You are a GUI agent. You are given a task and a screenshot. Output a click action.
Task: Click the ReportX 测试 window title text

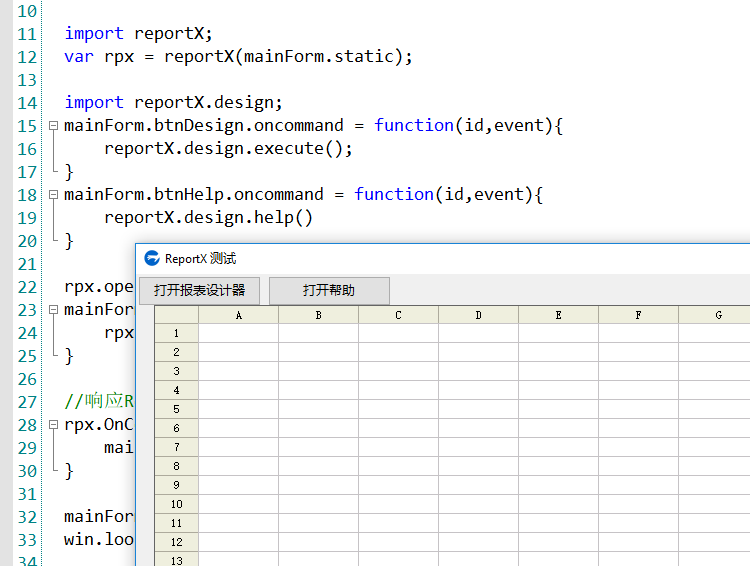pos(201,259)
